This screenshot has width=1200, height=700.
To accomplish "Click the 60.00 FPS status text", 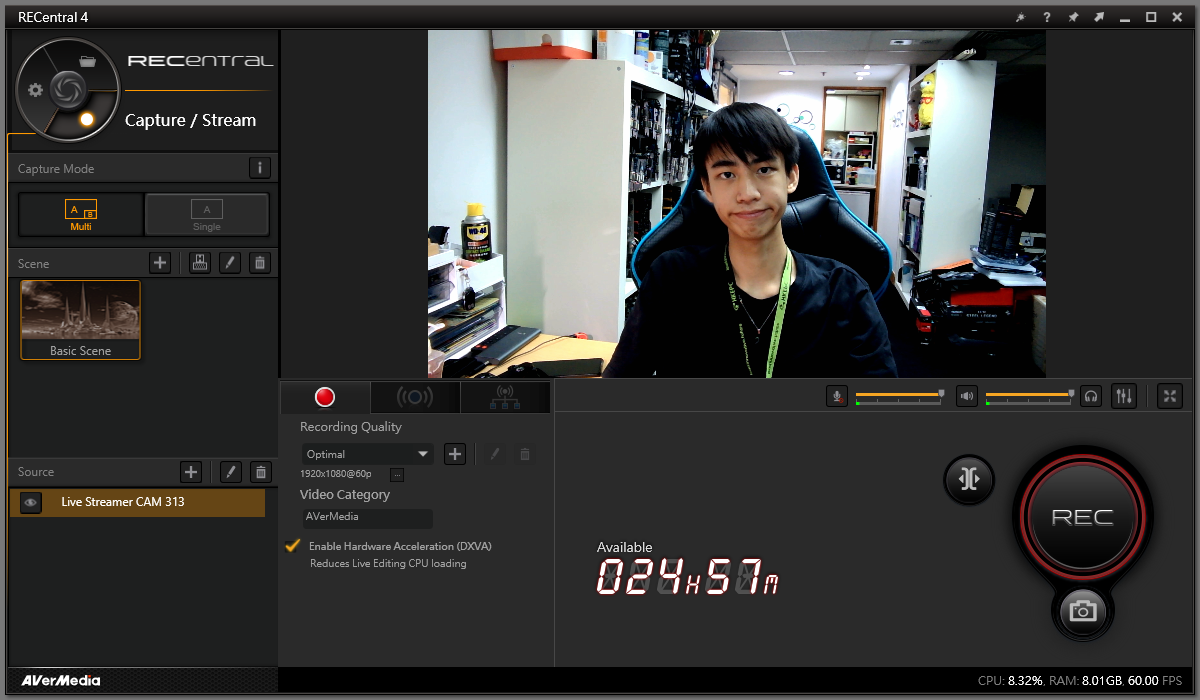I will tap(1156, 681).
